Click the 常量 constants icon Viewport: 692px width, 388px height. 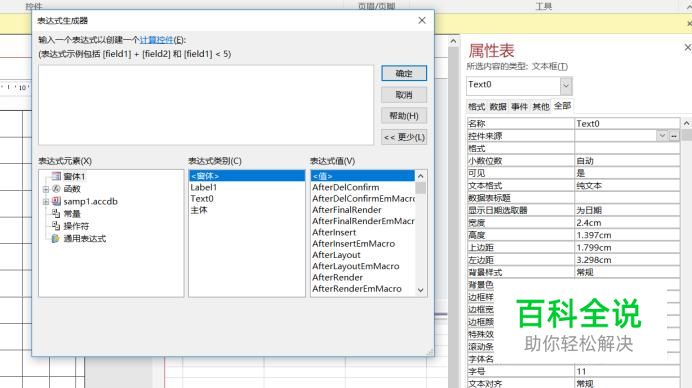[x=56, y=213]
